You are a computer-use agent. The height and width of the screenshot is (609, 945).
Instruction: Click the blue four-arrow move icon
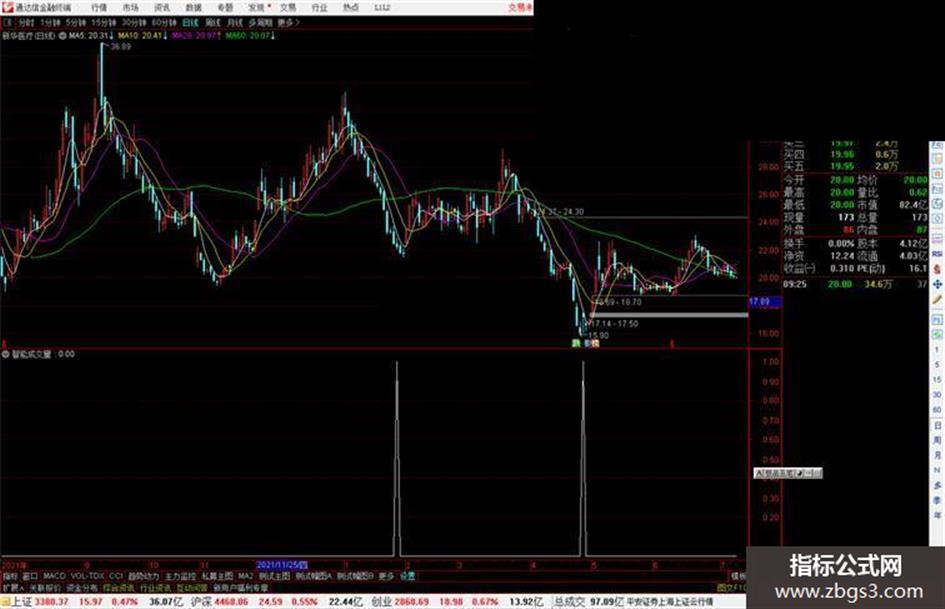coord(937,285)
